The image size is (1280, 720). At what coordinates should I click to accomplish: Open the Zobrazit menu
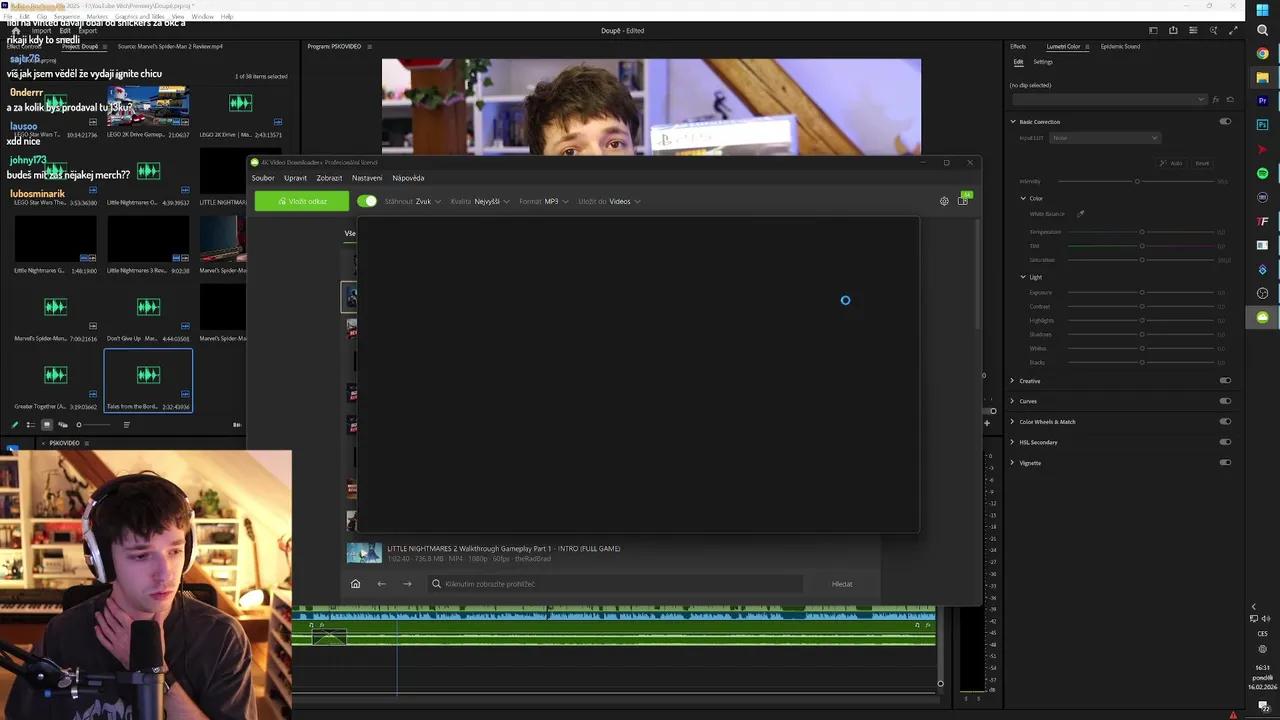pyautogui.click(x=329, y=178)
